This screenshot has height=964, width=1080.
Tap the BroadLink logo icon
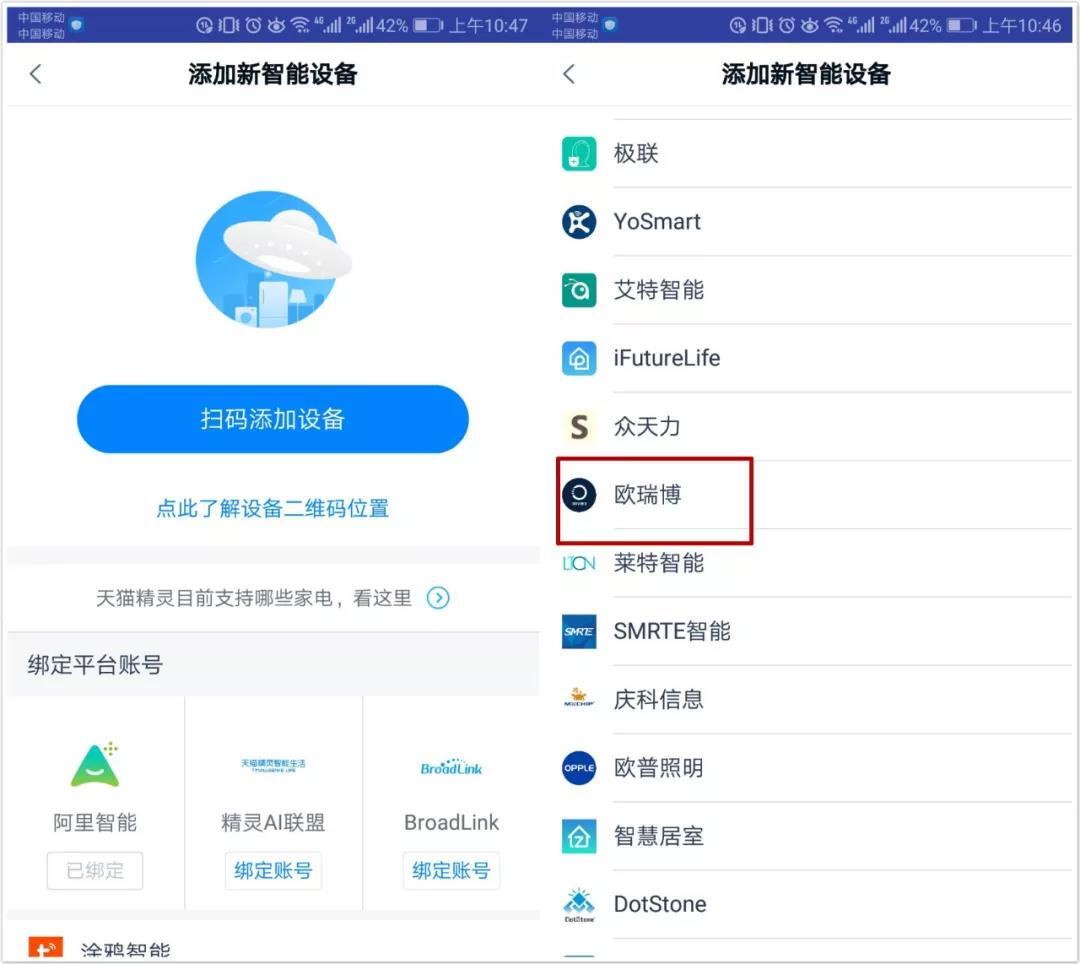(x=451, y=767)
